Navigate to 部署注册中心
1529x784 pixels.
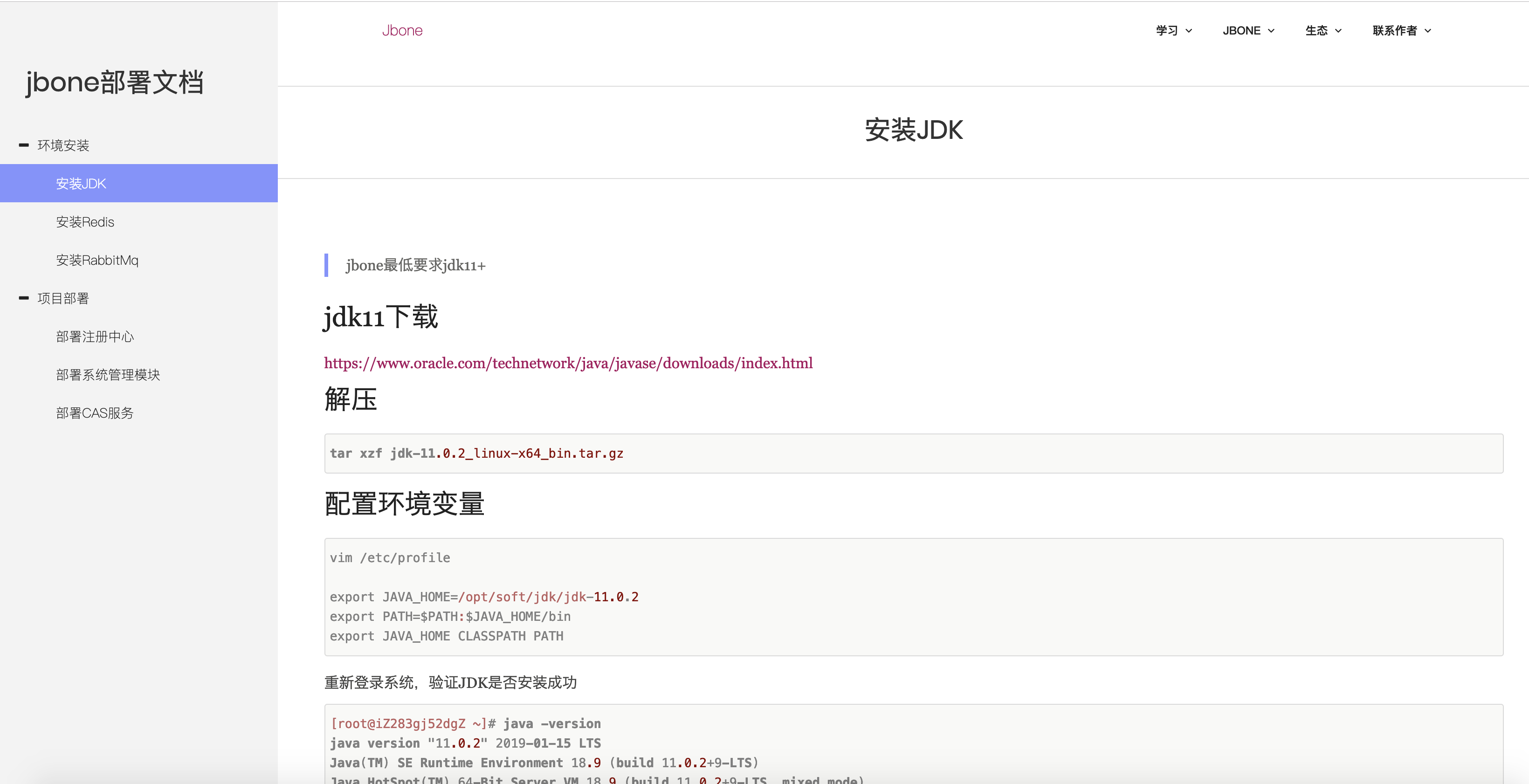click(x=95, y=337)
